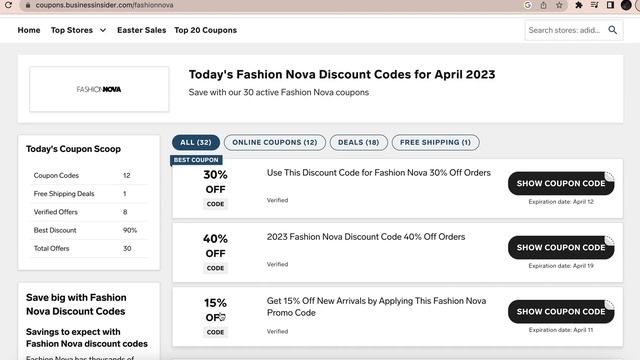This screenshot has height=360, width=640.
Task: Open Top 20 Coupons menu item
Action: pos(205,30)
